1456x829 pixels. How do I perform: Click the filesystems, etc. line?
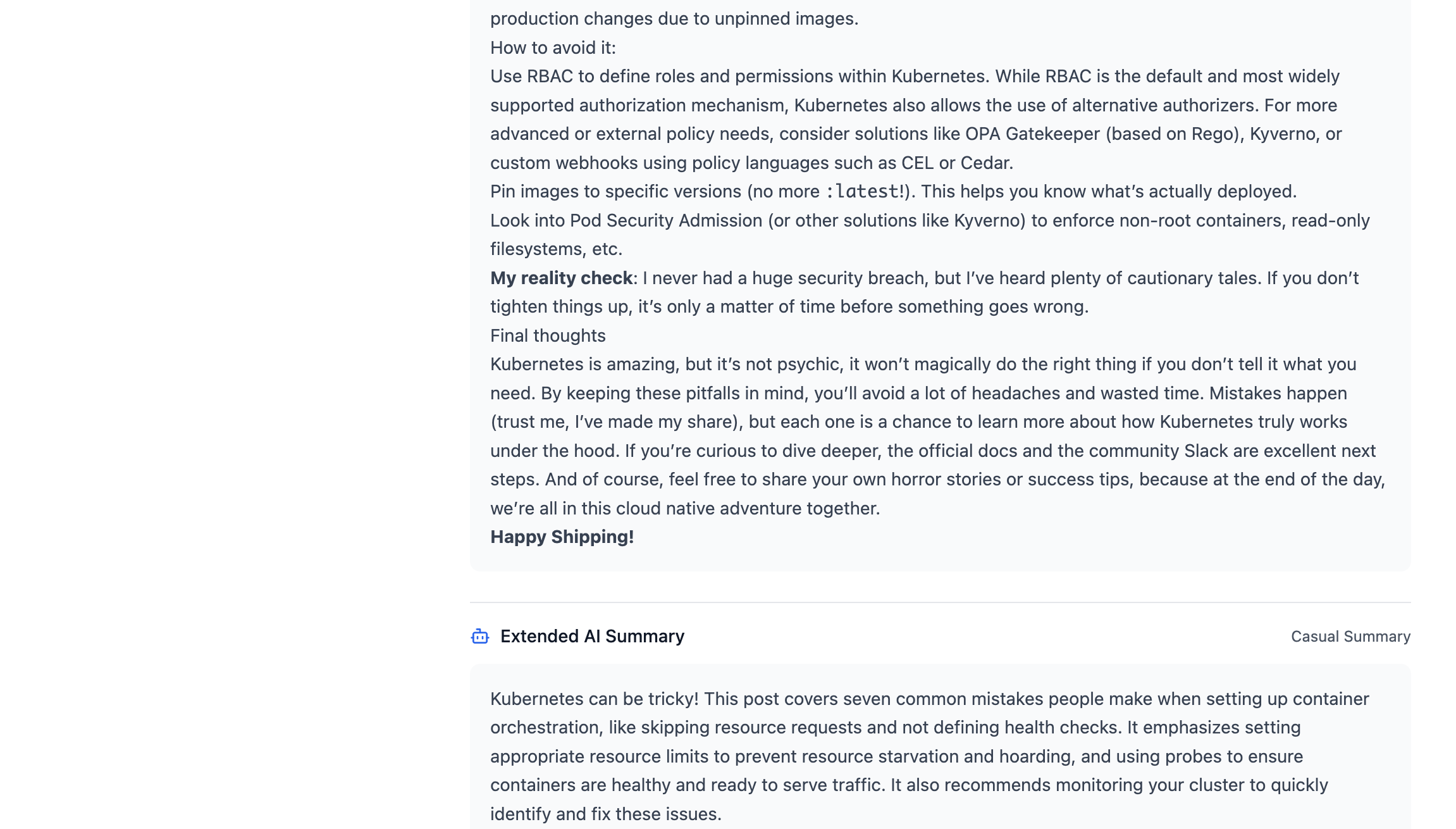click(556, 249)
